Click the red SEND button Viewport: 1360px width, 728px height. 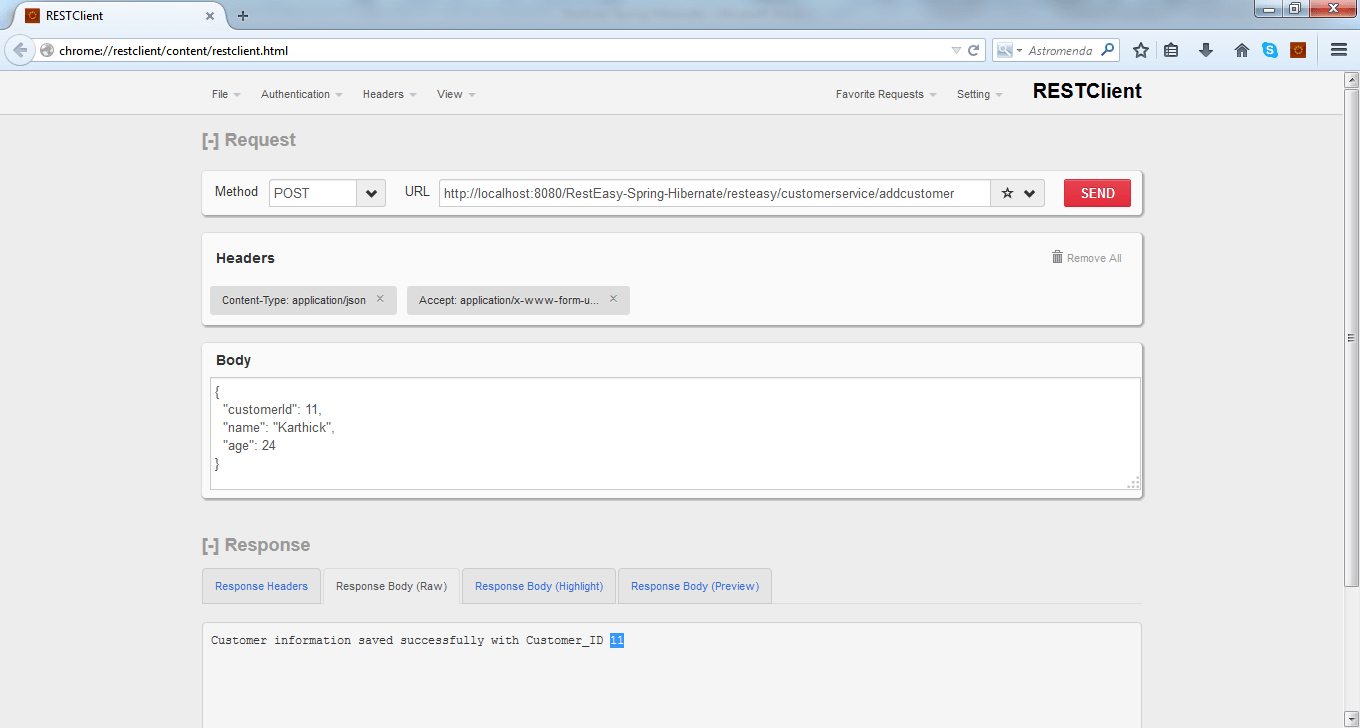pos(1097,192)
